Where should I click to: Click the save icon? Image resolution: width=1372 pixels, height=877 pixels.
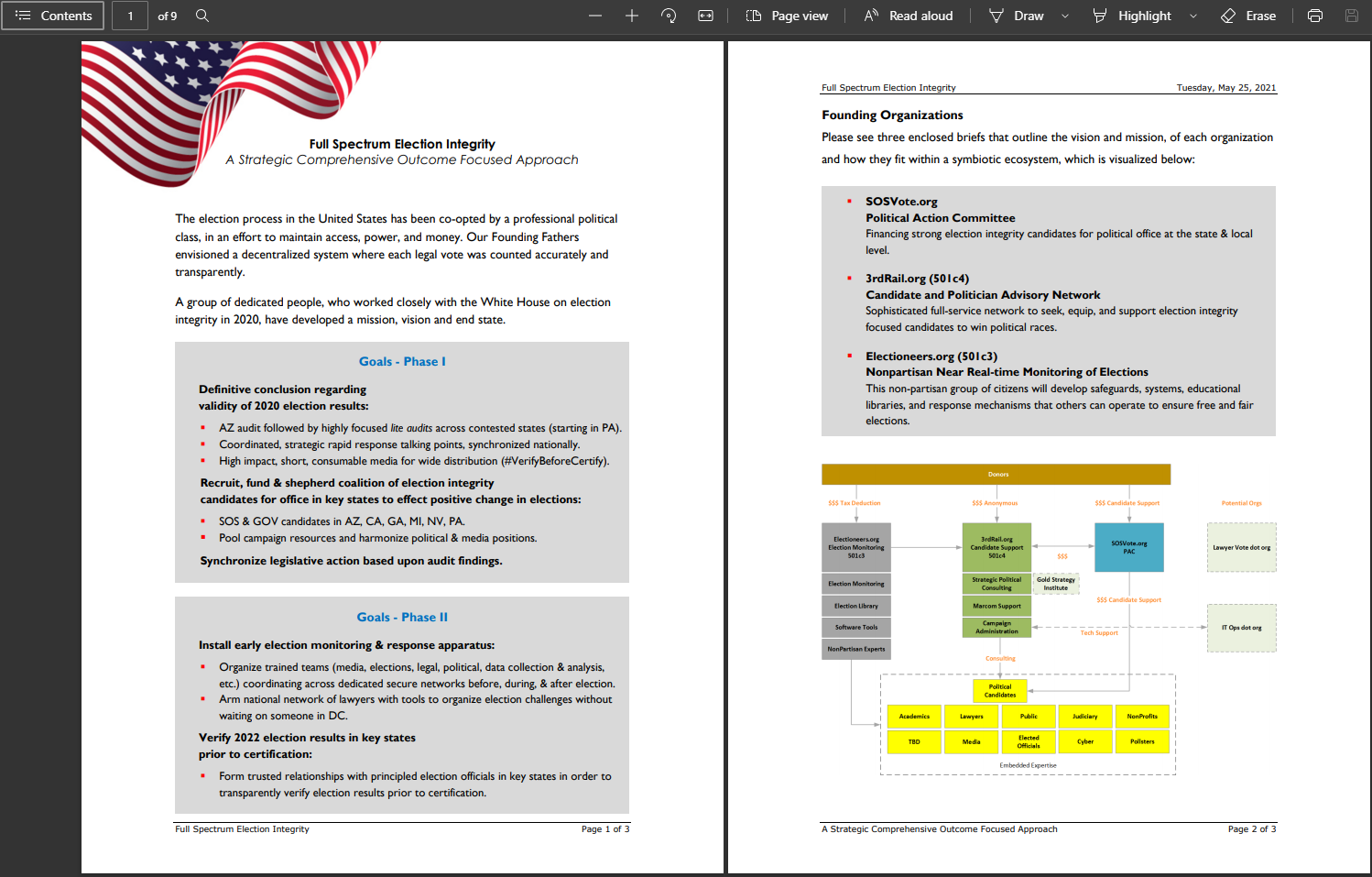click(1352, 16)
